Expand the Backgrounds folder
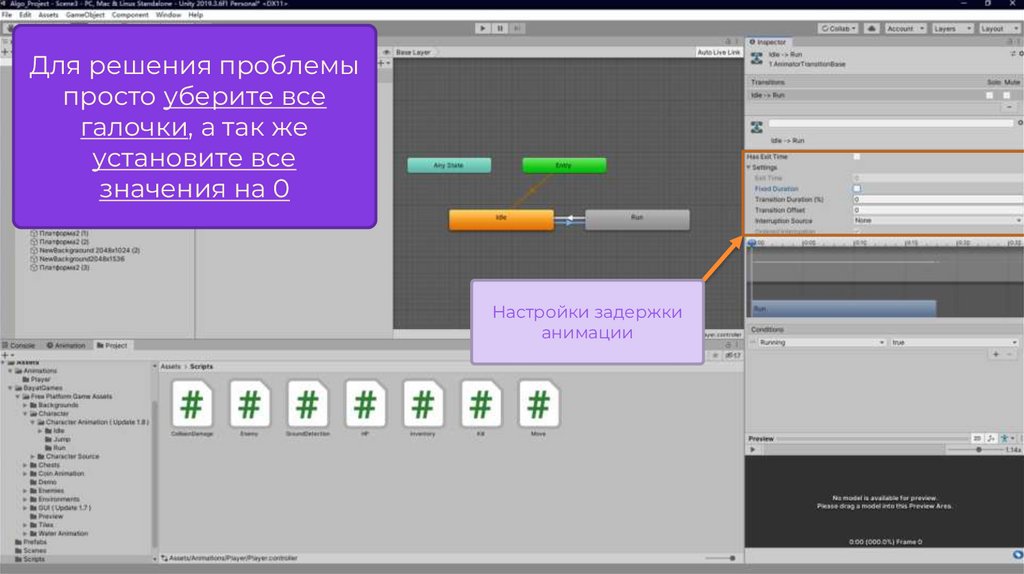This screenshot has height=574, width=1024. (x=25, y=405)
